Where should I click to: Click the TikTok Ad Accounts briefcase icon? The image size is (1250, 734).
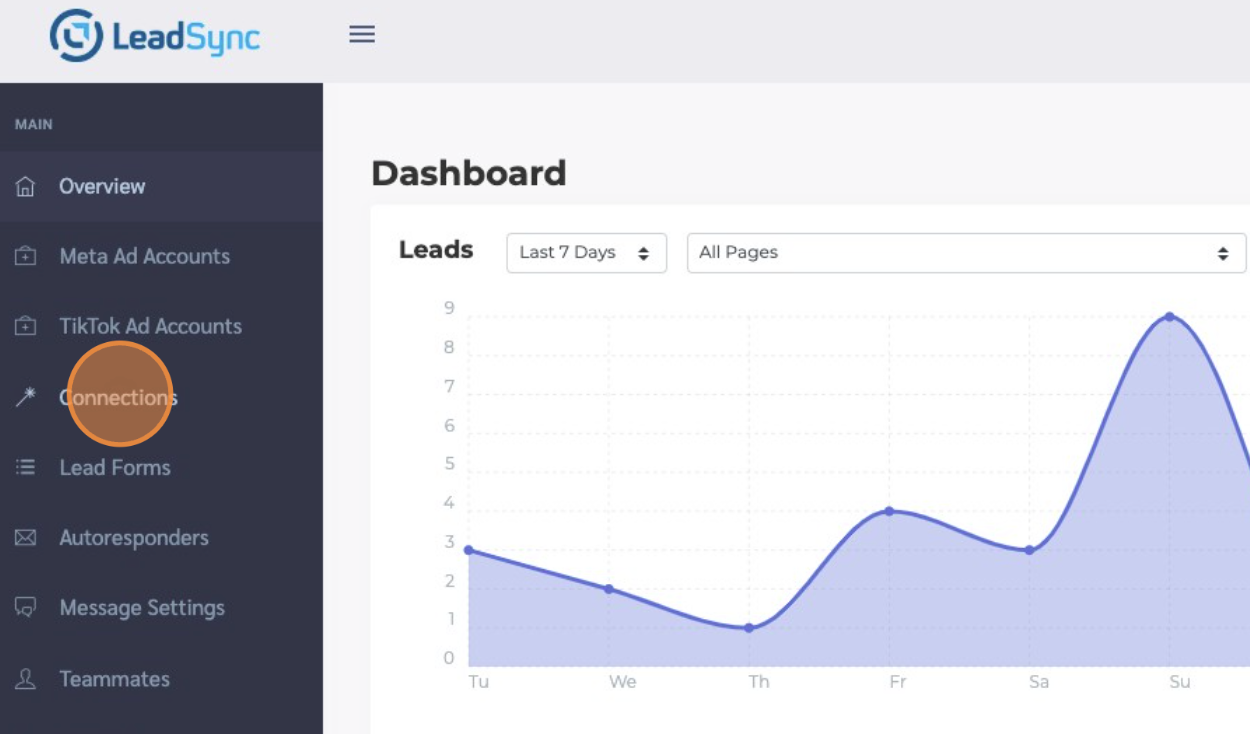pyautogui.click(x=26, y=326)
